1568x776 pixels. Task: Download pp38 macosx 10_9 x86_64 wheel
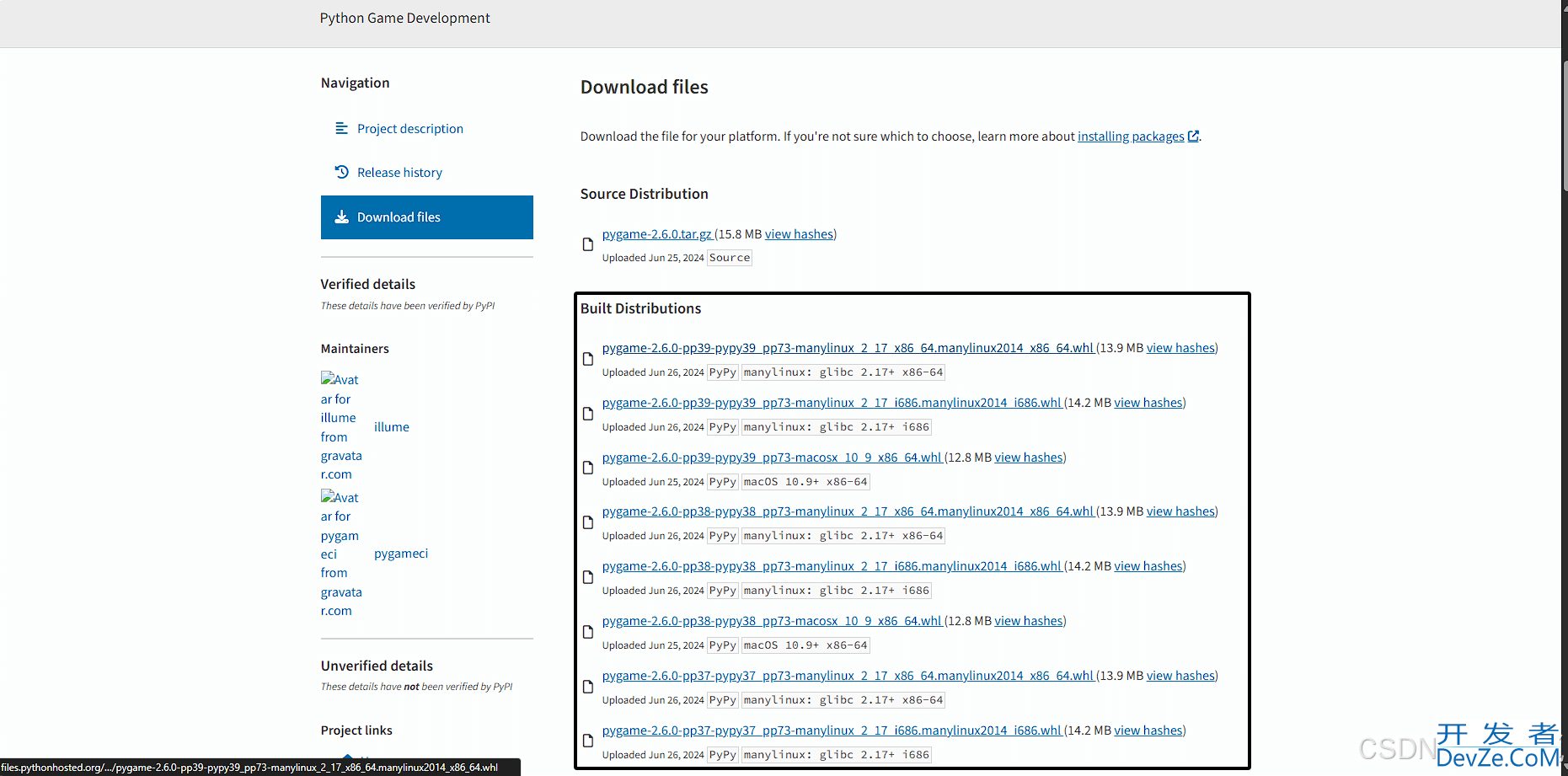point(772,621)
